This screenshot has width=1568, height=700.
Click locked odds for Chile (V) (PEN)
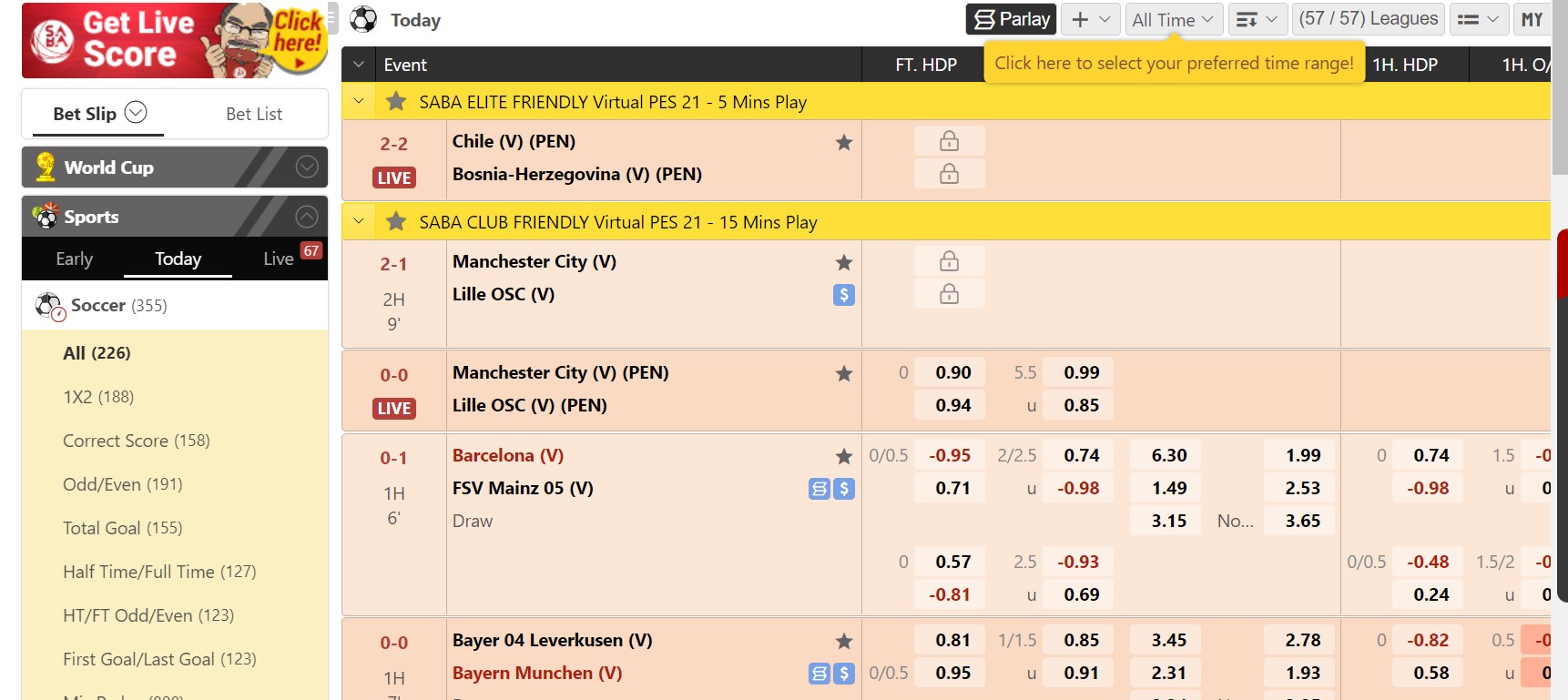(x=949, y=141)
